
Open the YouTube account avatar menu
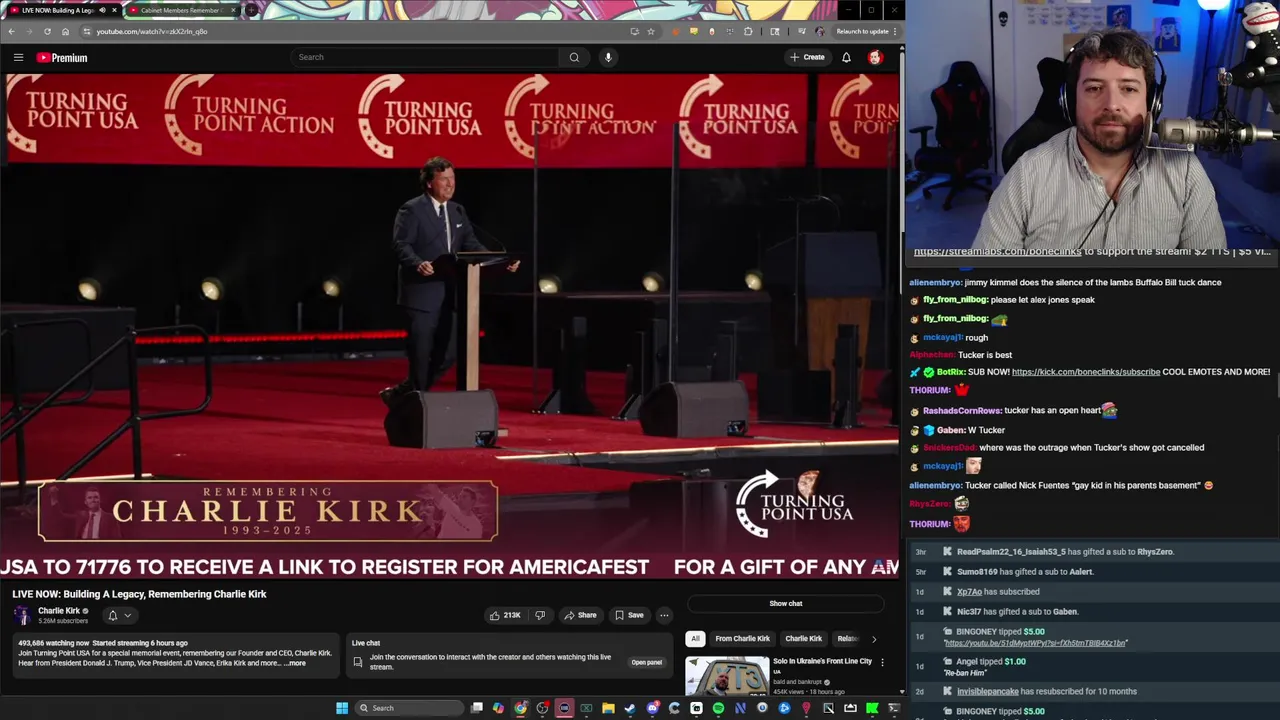coord(875,57)
